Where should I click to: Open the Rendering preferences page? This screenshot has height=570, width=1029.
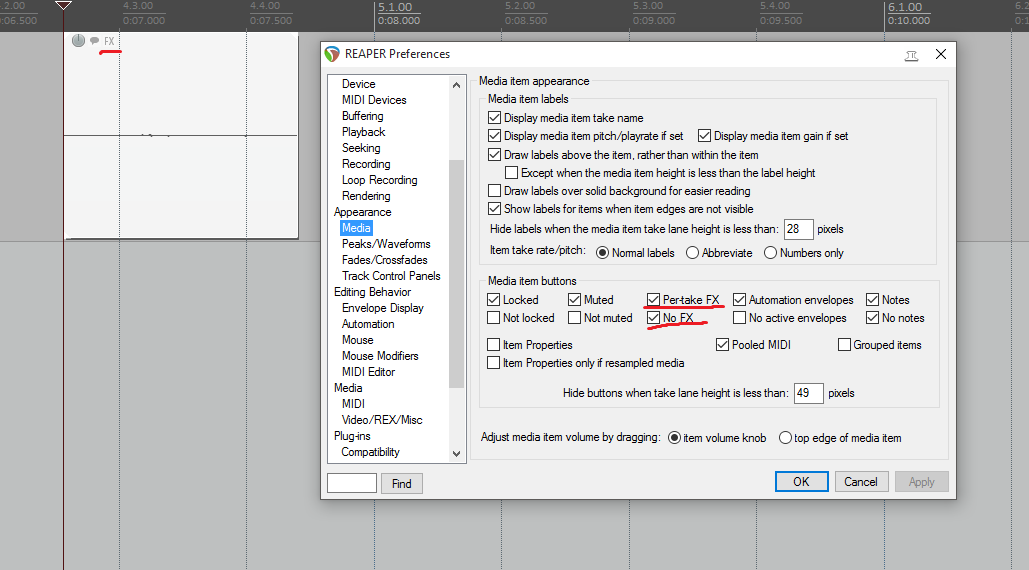pyautogui.click(x=366, y=195)
